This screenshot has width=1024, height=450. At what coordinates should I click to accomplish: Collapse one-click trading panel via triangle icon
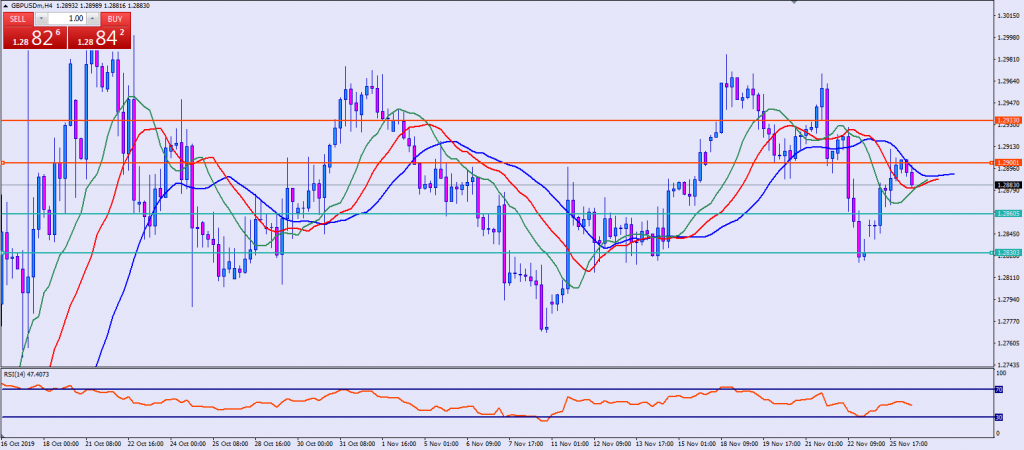coord(5,5)
